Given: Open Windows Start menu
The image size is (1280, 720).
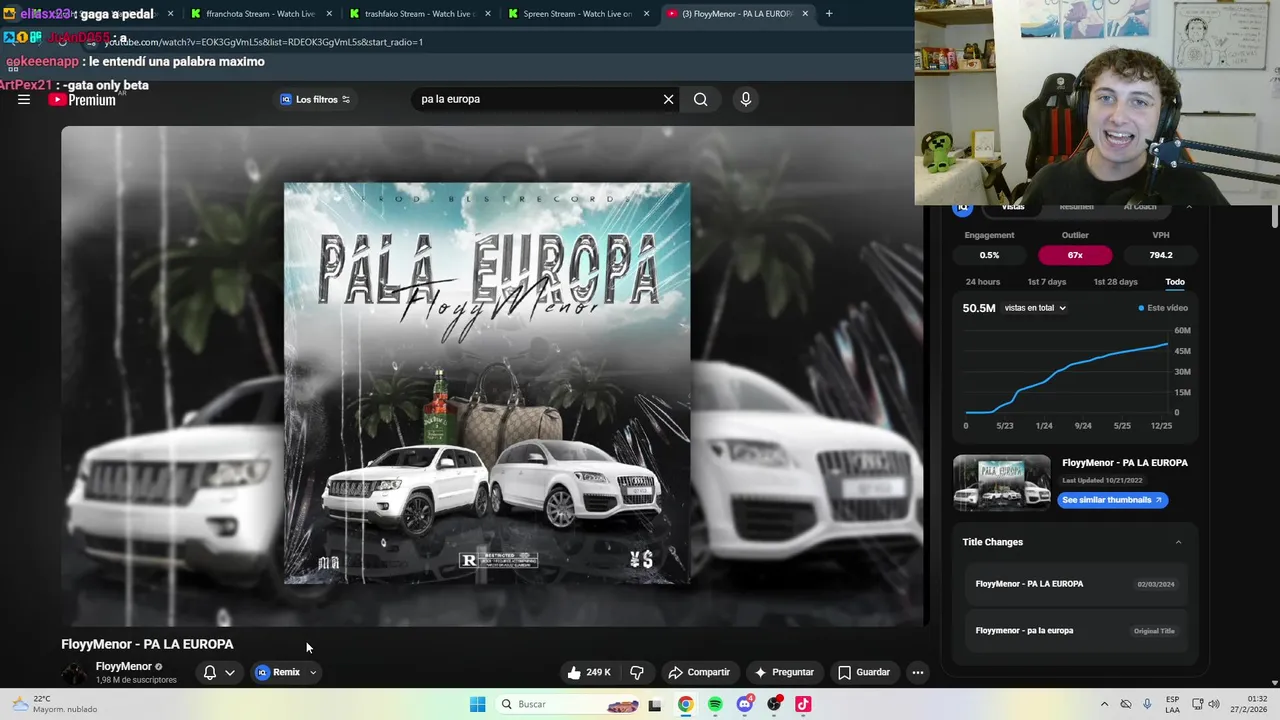Looking at the screenshot, I should 478,704.
